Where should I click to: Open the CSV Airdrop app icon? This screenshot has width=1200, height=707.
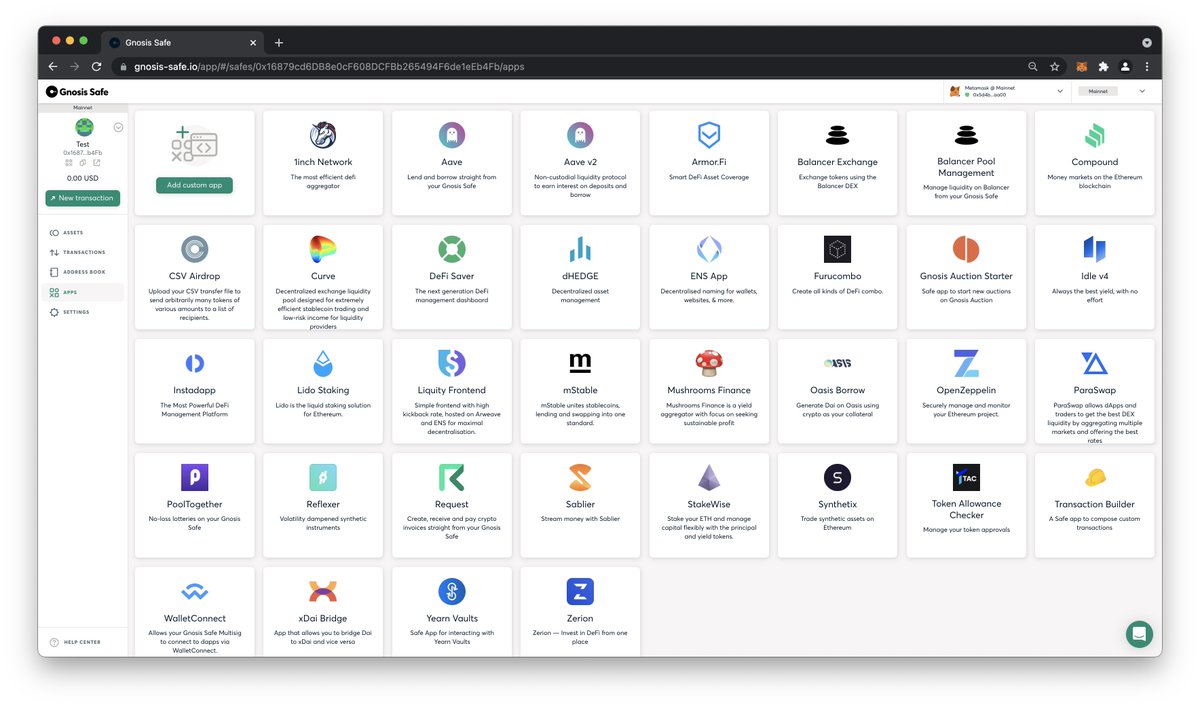point(195,249)
